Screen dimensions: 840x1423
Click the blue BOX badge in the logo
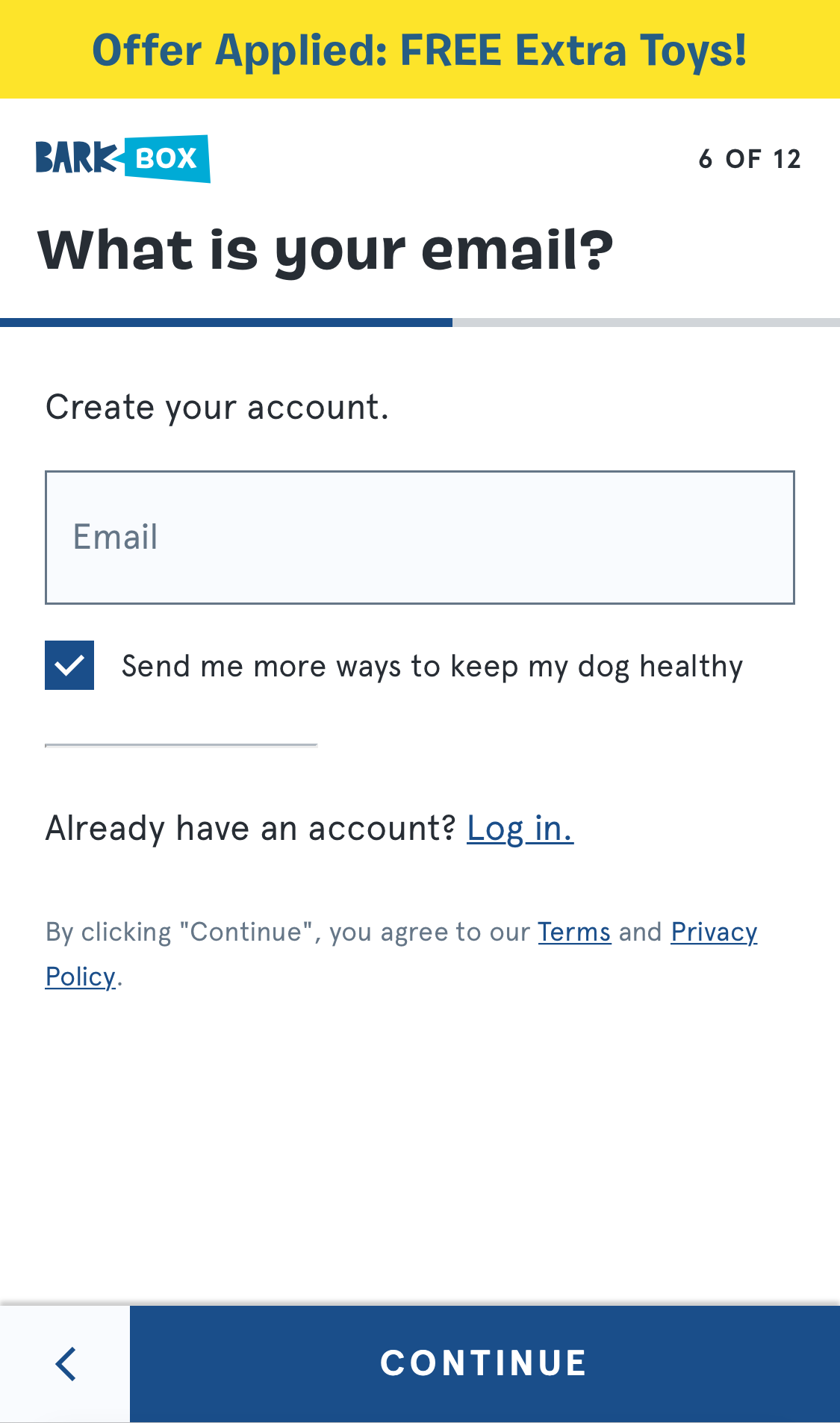point(166,158)
